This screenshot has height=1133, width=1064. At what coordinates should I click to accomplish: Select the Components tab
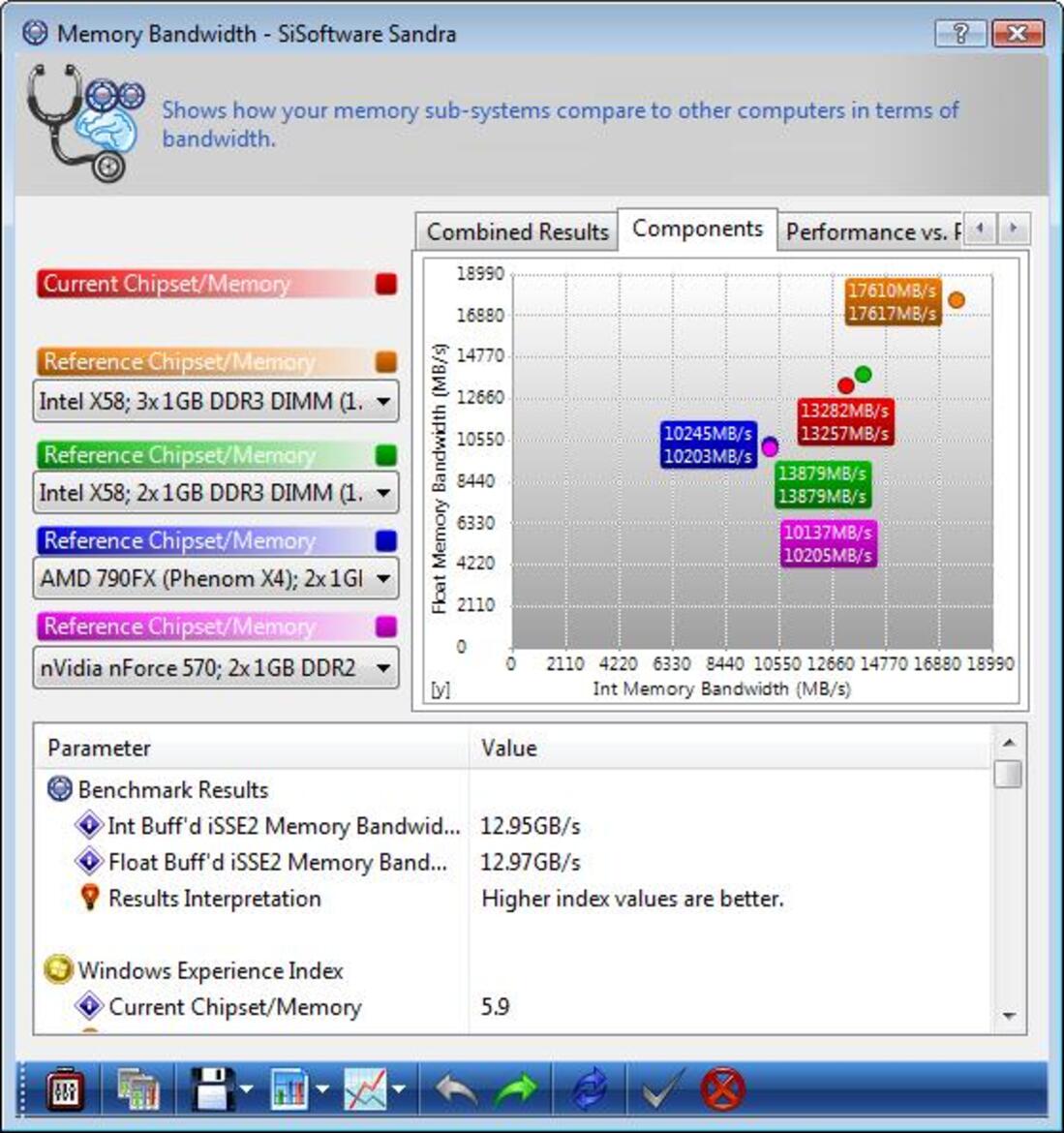point(697,230)
